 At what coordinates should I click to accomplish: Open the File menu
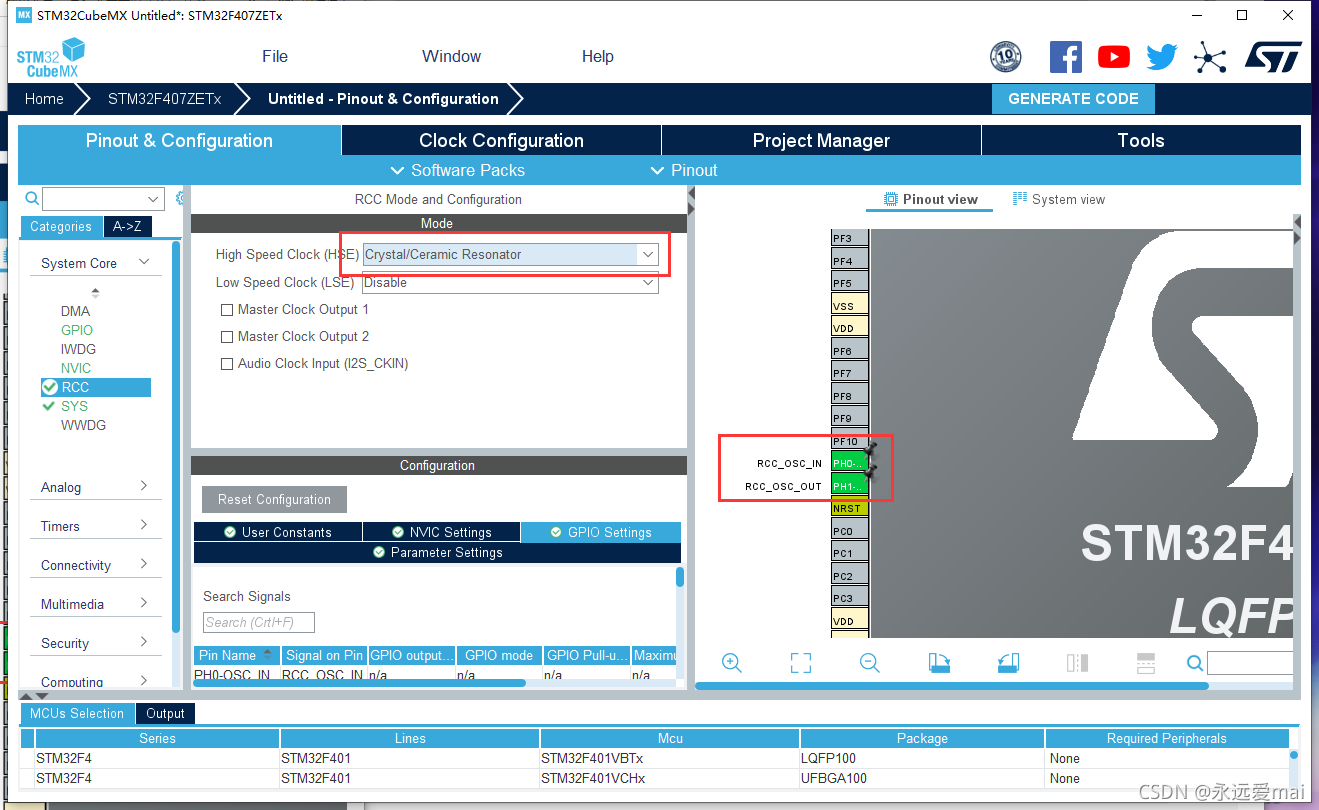[275, 56]
